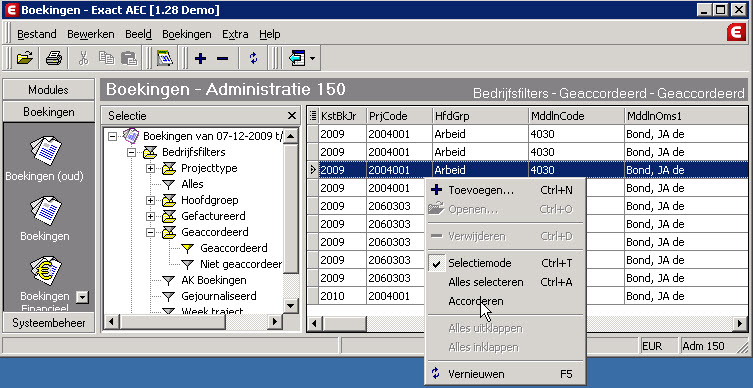Click the calendar period toolbar icon
This screenshot has width=753, height=388.
[x=165, y=59]
